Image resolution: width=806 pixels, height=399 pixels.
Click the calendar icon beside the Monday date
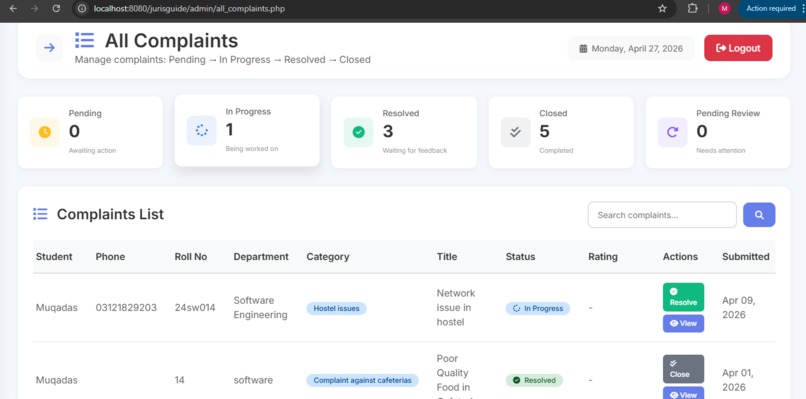click(x=583, y=49)
